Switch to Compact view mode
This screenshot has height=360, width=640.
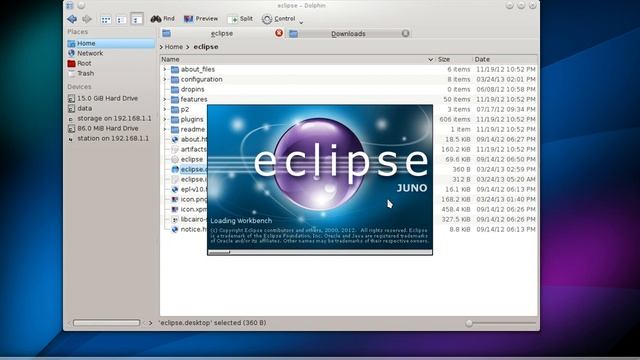click(x=121, y=19)
